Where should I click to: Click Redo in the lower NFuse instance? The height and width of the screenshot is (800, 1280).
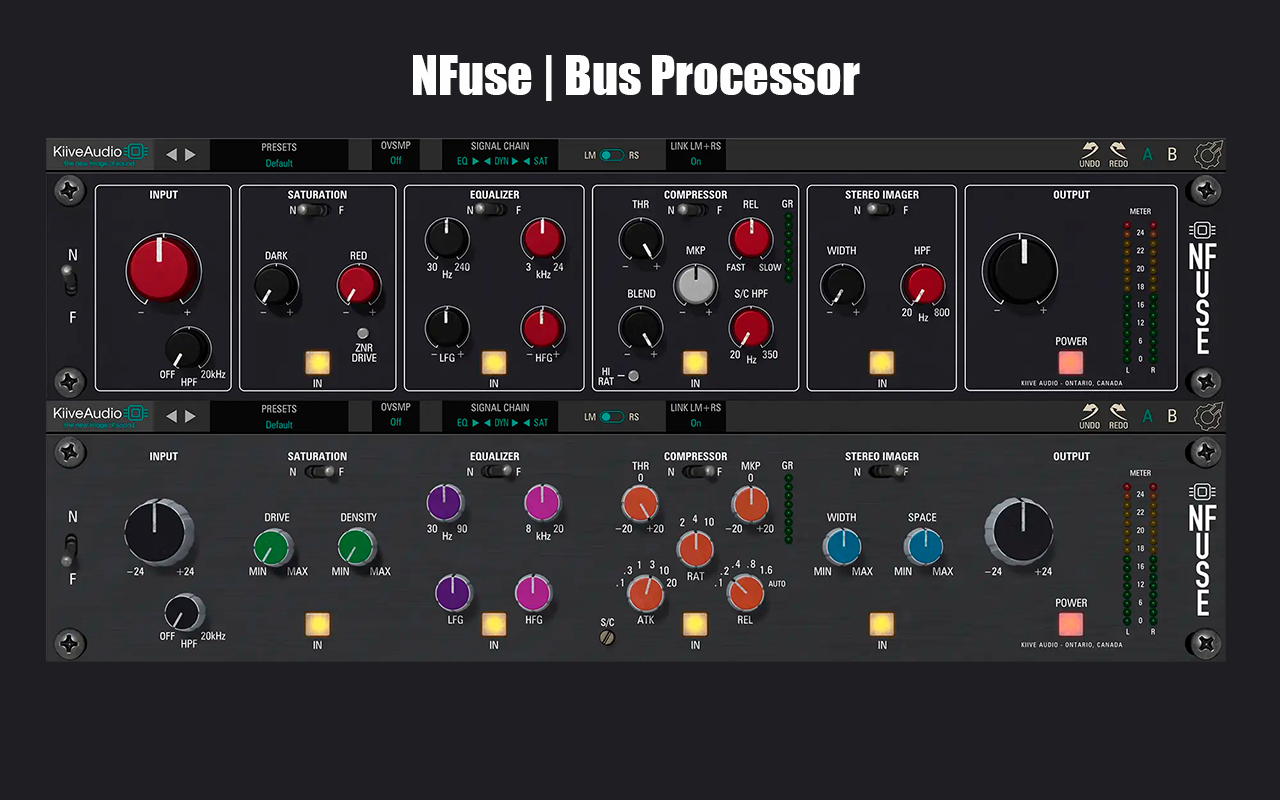1118,416
